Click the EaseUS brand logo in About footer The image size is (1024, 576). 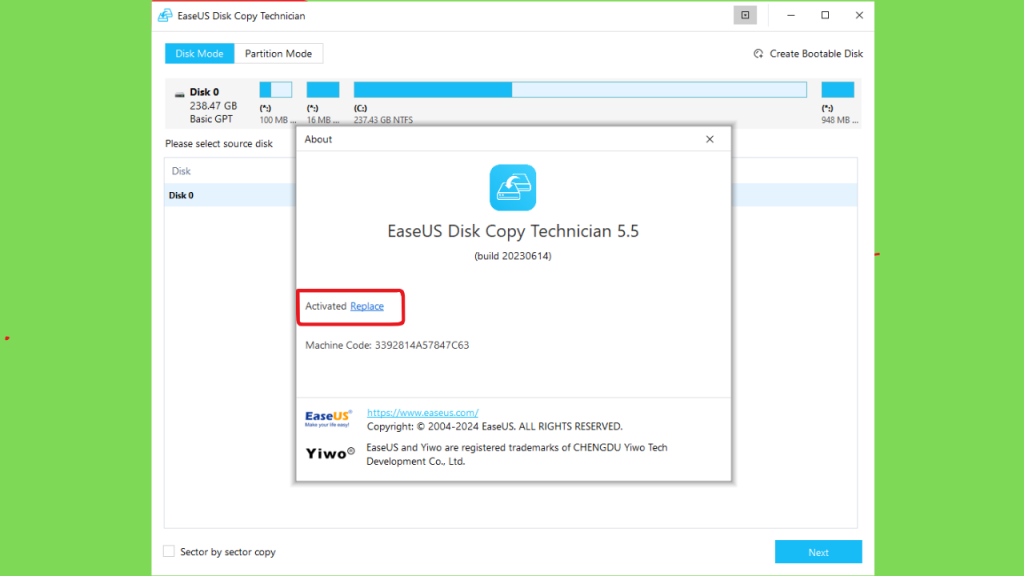point(328,418)
